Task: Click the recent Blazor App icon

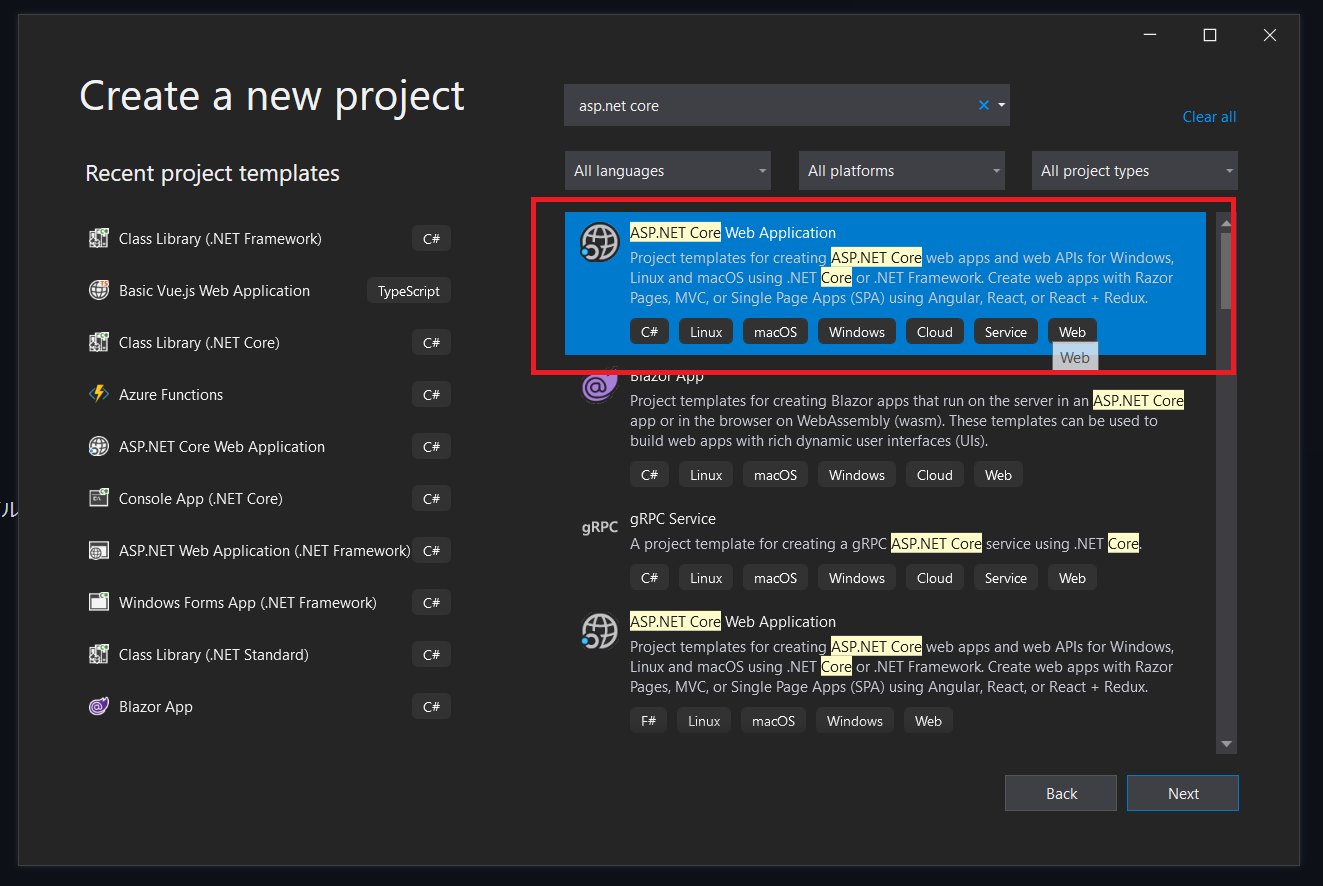Action: click(98, 707)
